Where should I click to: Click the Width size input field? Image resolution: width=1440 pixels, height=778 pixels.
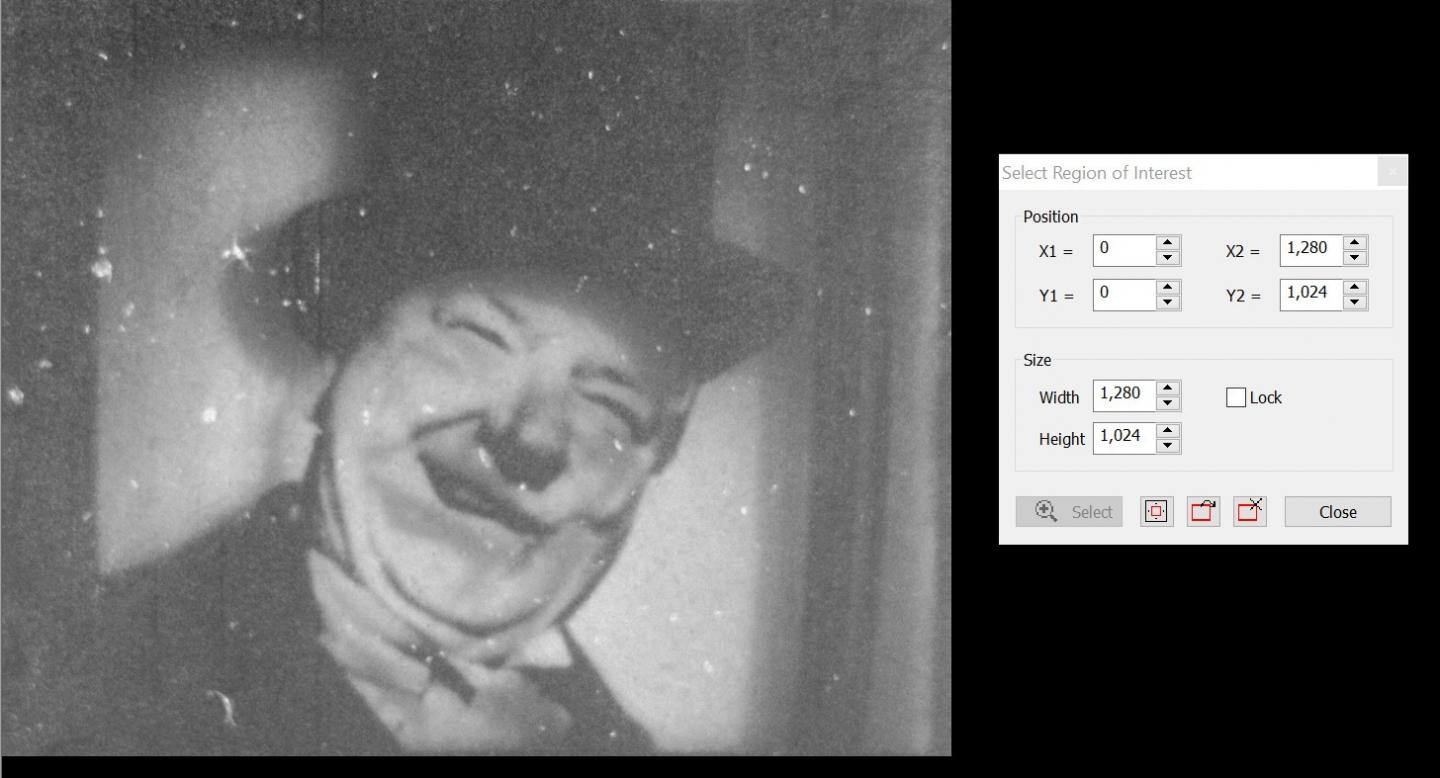click(1125, 395)
